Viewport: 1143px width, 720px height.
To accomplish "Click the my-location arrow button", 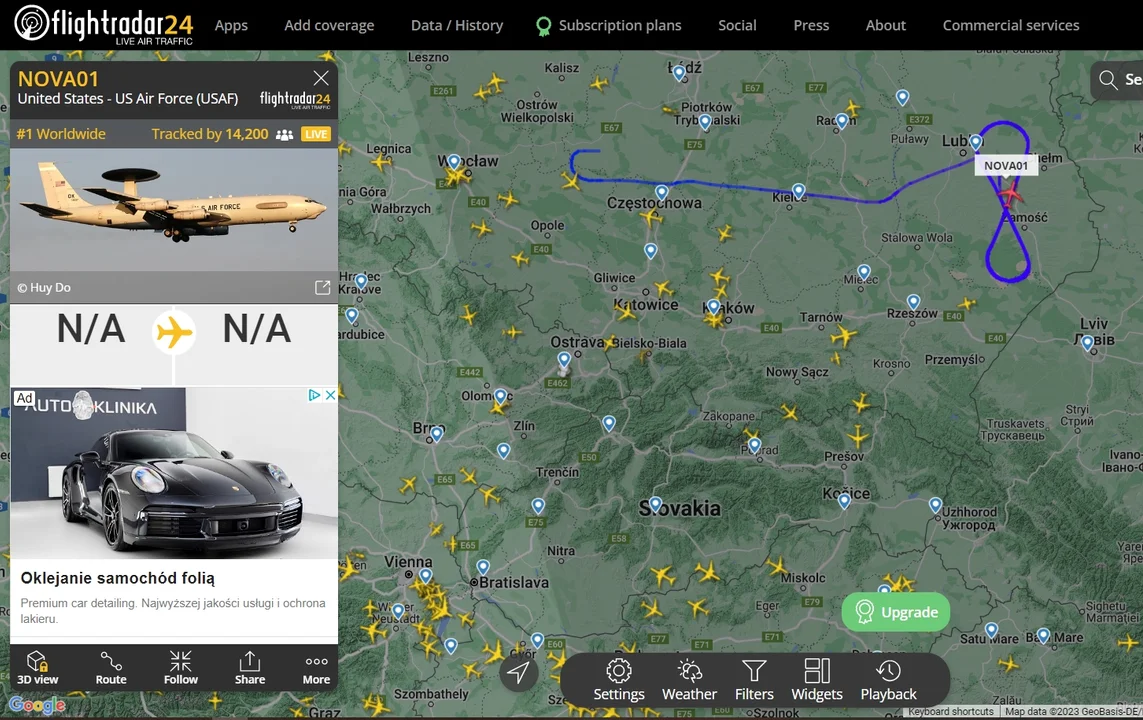I will (x=518, y=672).
